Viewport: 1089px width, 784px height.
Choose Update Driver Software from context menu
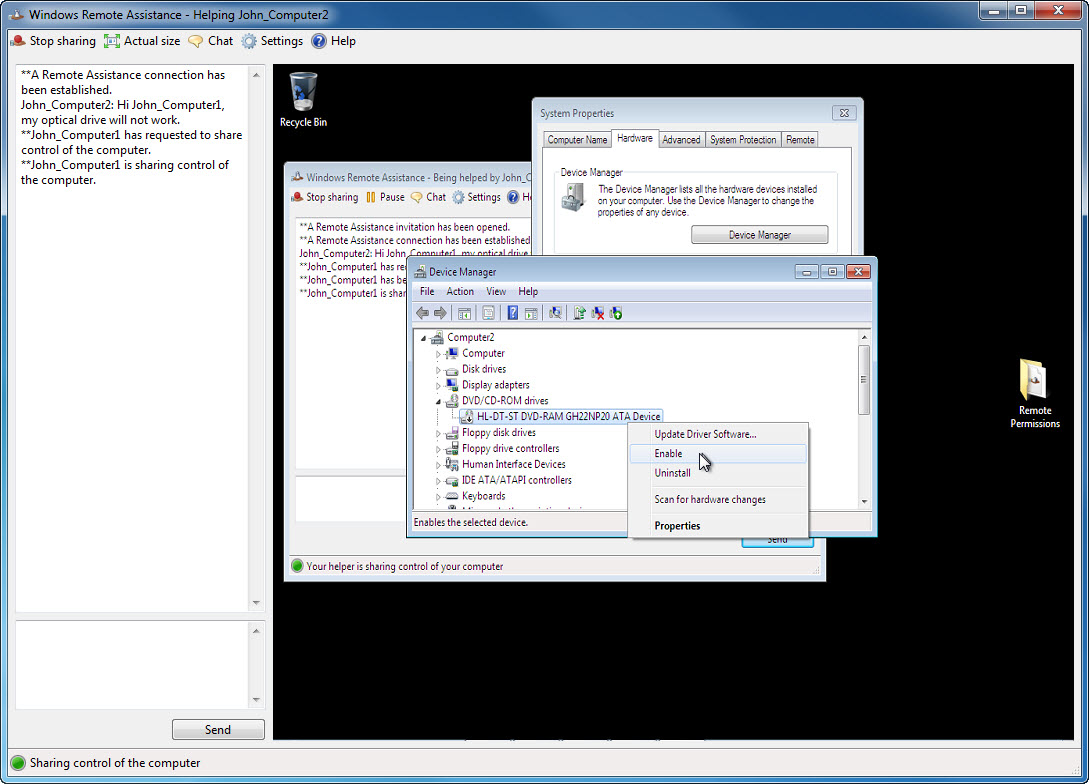tap(718, 434)
